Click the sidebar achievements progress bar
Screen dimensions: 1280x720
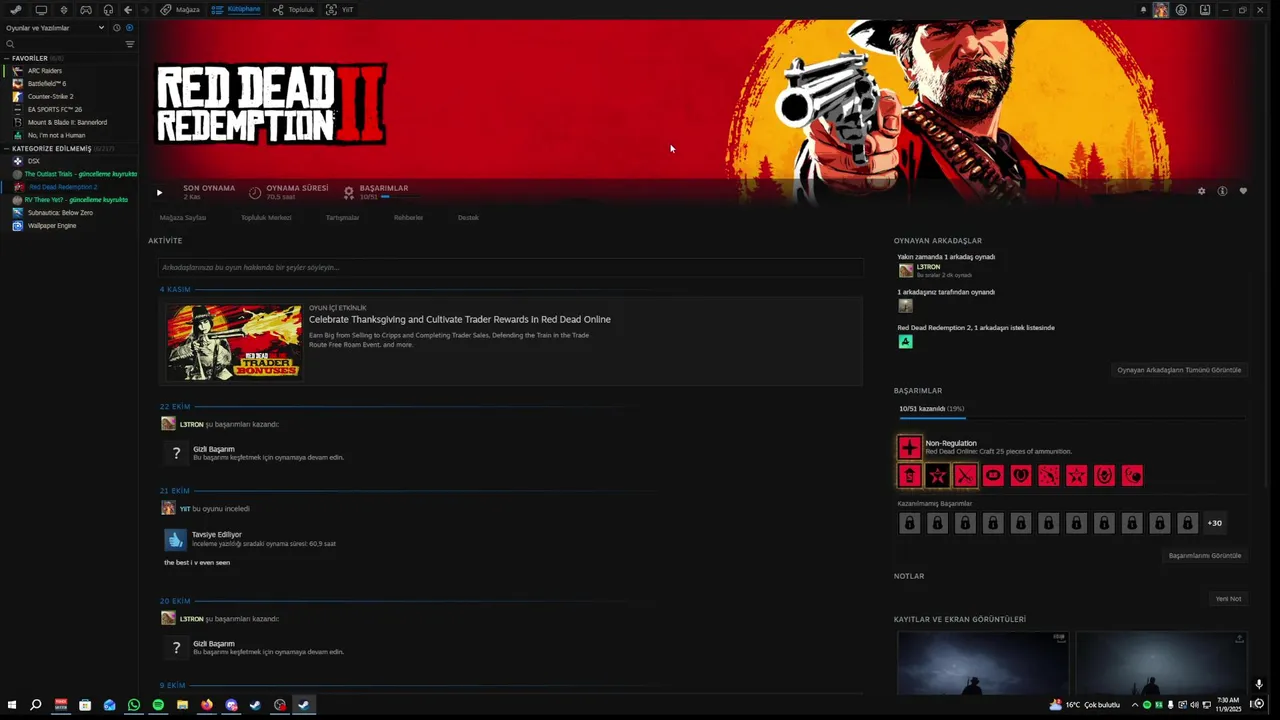[x=1071, y=417]
